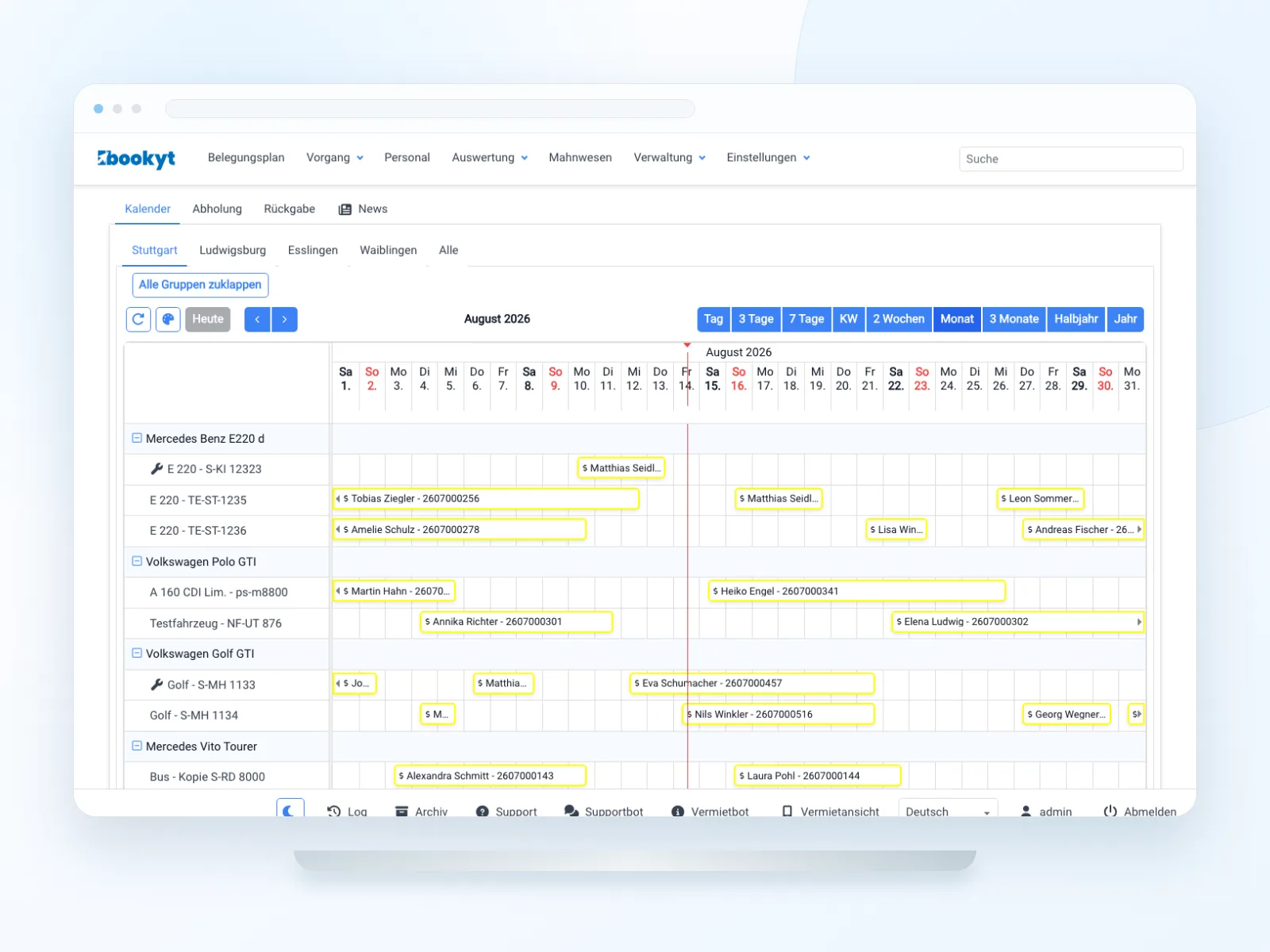Click the bookyt logo

(137, 159)
